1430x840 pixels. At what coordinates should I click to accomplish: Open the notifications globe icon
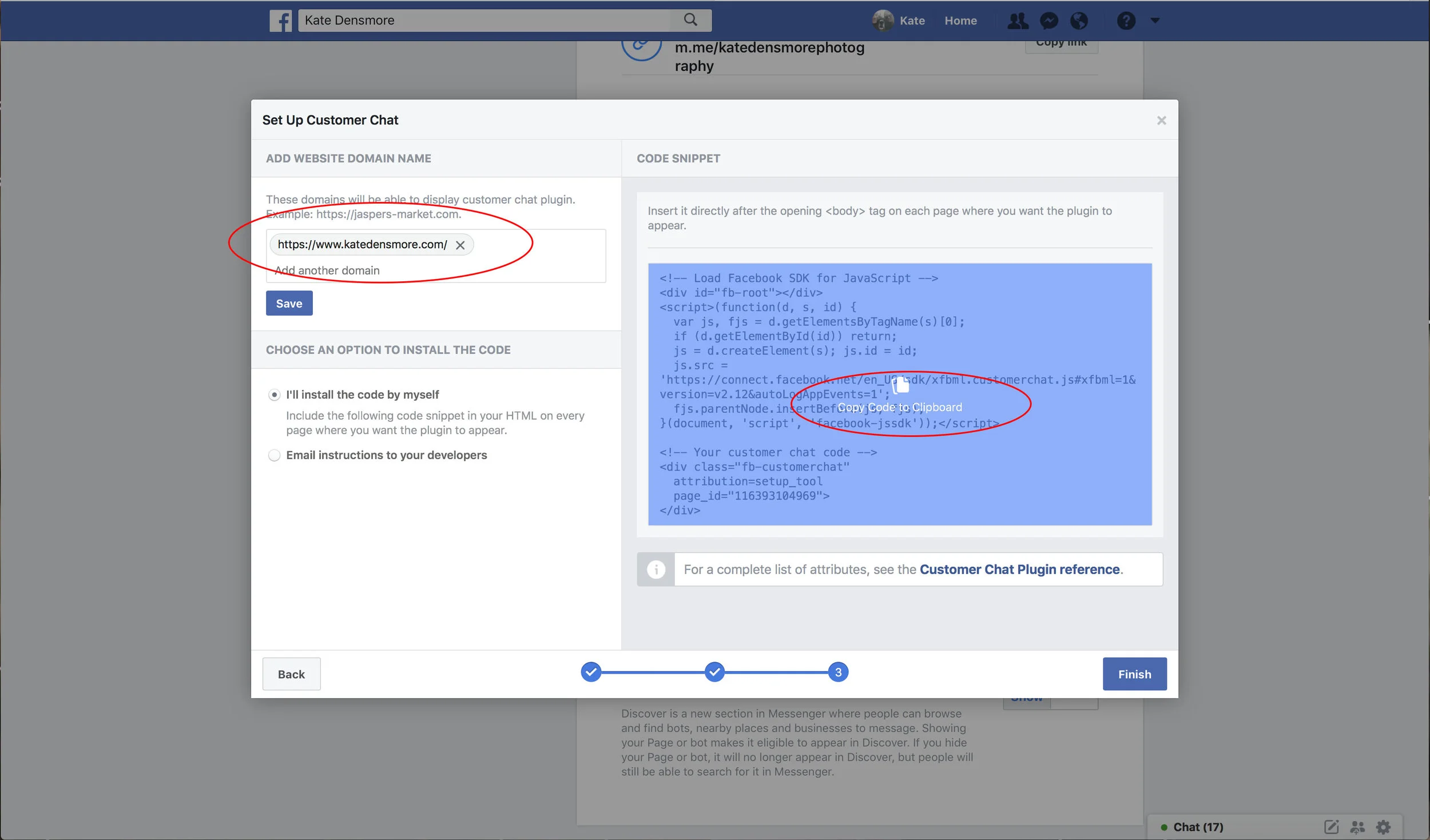(1079, 21)
